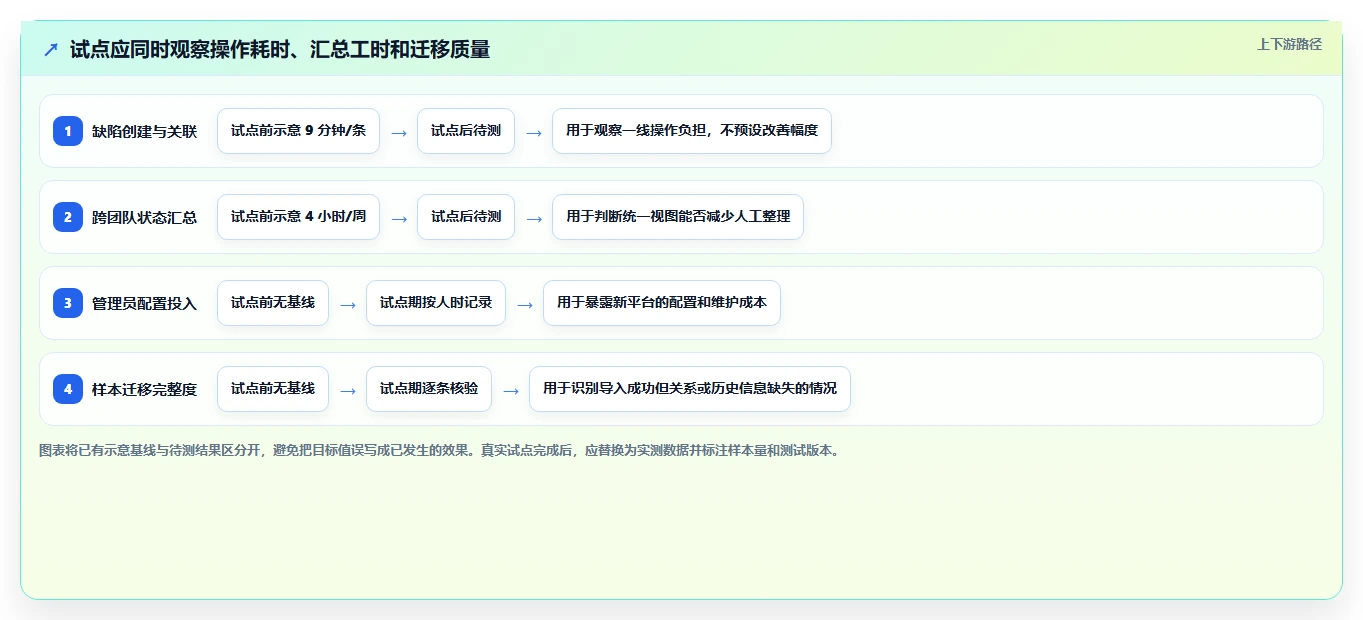
Task: Click the arrow icon beside the title
Action: pyautogui.click(x=51, y=49)
